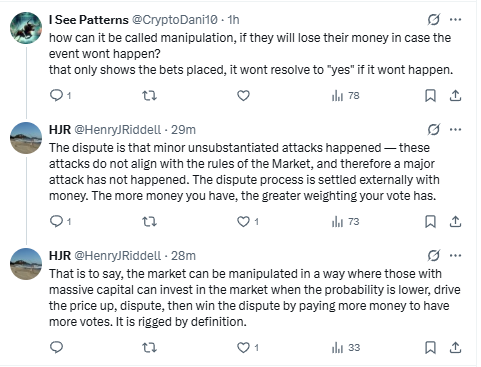Image resolution: width=481 pixels, height=367 pixels.
Task: Open more options on I See Patterns tweet
Action: 455,20
